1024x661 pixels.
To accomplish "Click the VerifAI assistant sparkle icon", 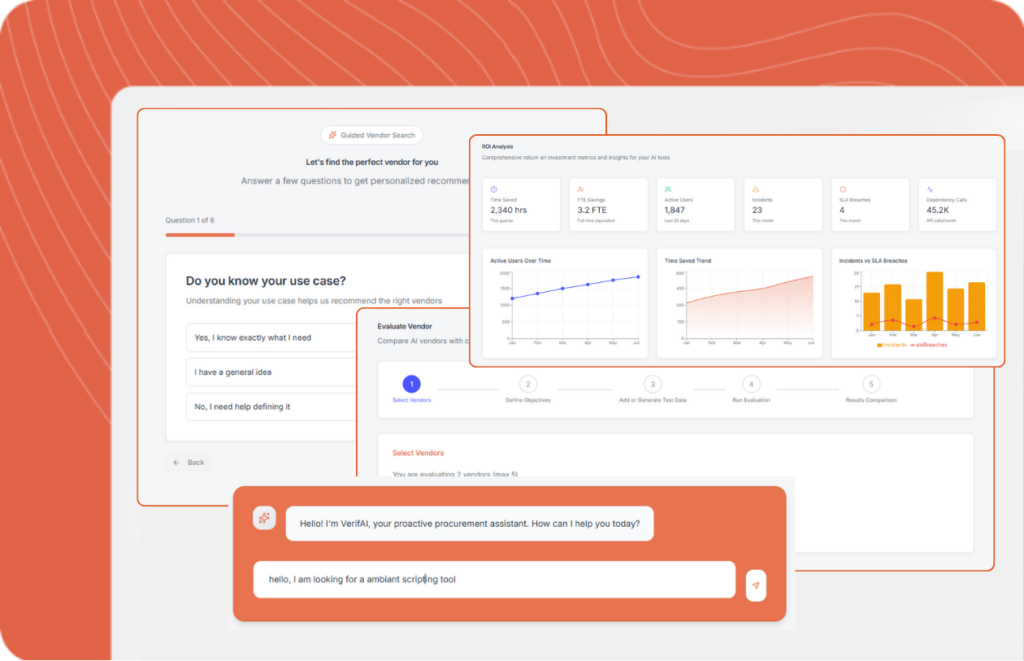I will point(263,517).
